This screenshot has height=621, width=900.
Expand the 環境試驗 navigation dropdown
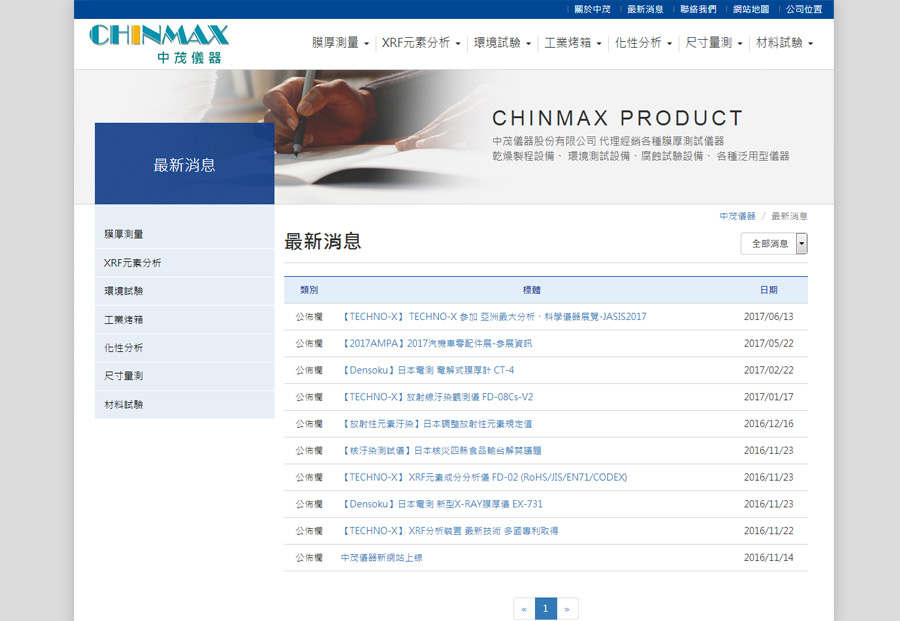(502, 42)
